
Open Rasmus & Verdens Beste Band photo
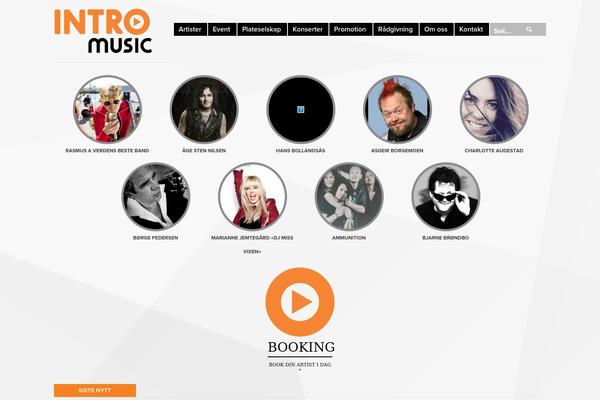(108, 109)
